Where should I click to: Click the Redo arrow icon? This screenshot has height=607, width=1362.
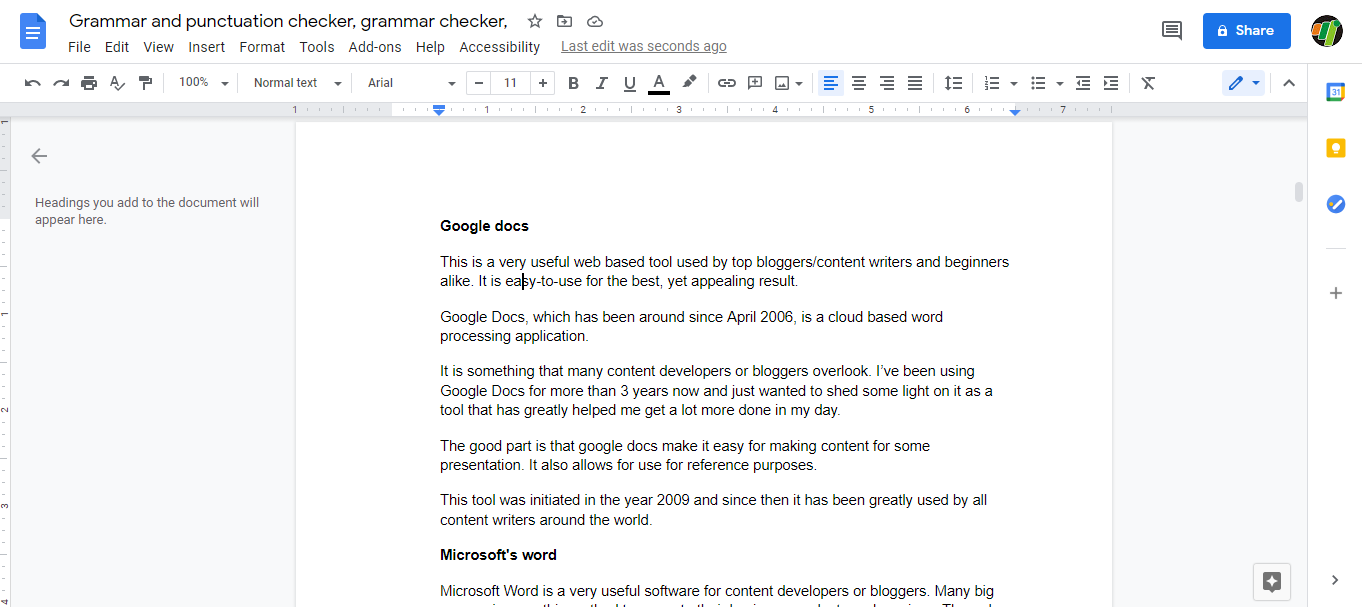tap(61, 83)
